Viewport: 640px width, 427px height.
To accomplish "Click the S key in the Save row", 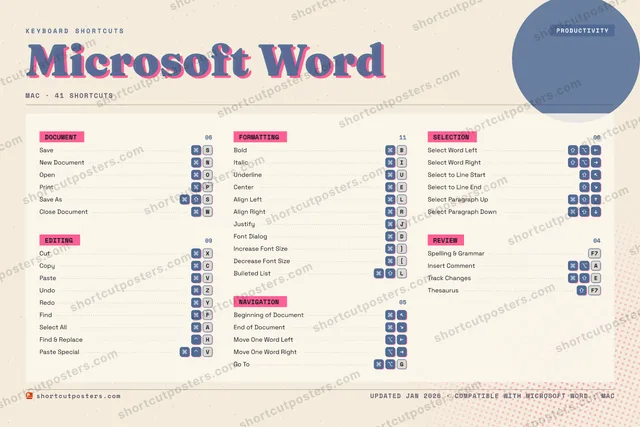I will [208, 150].
